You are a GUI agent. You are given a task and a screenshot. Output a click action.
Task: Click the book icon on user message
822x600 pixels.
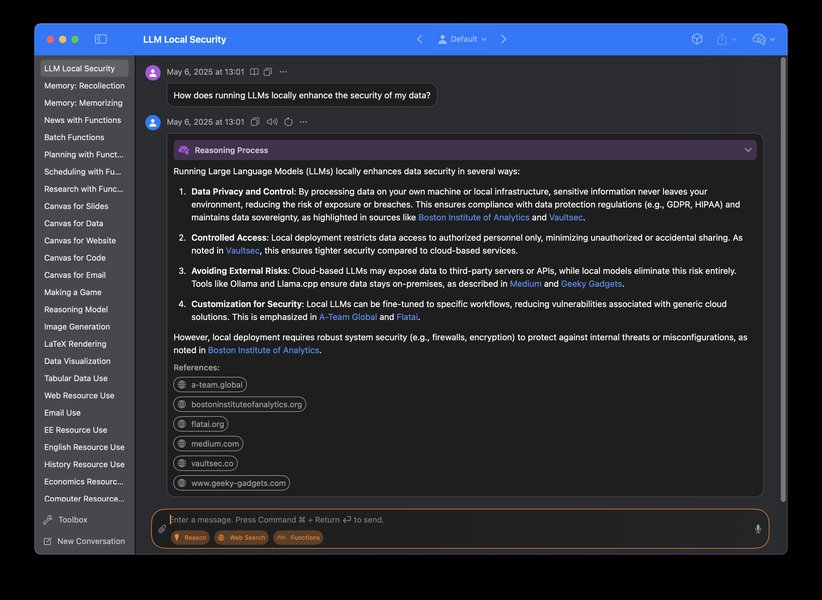tap(254, 72)
